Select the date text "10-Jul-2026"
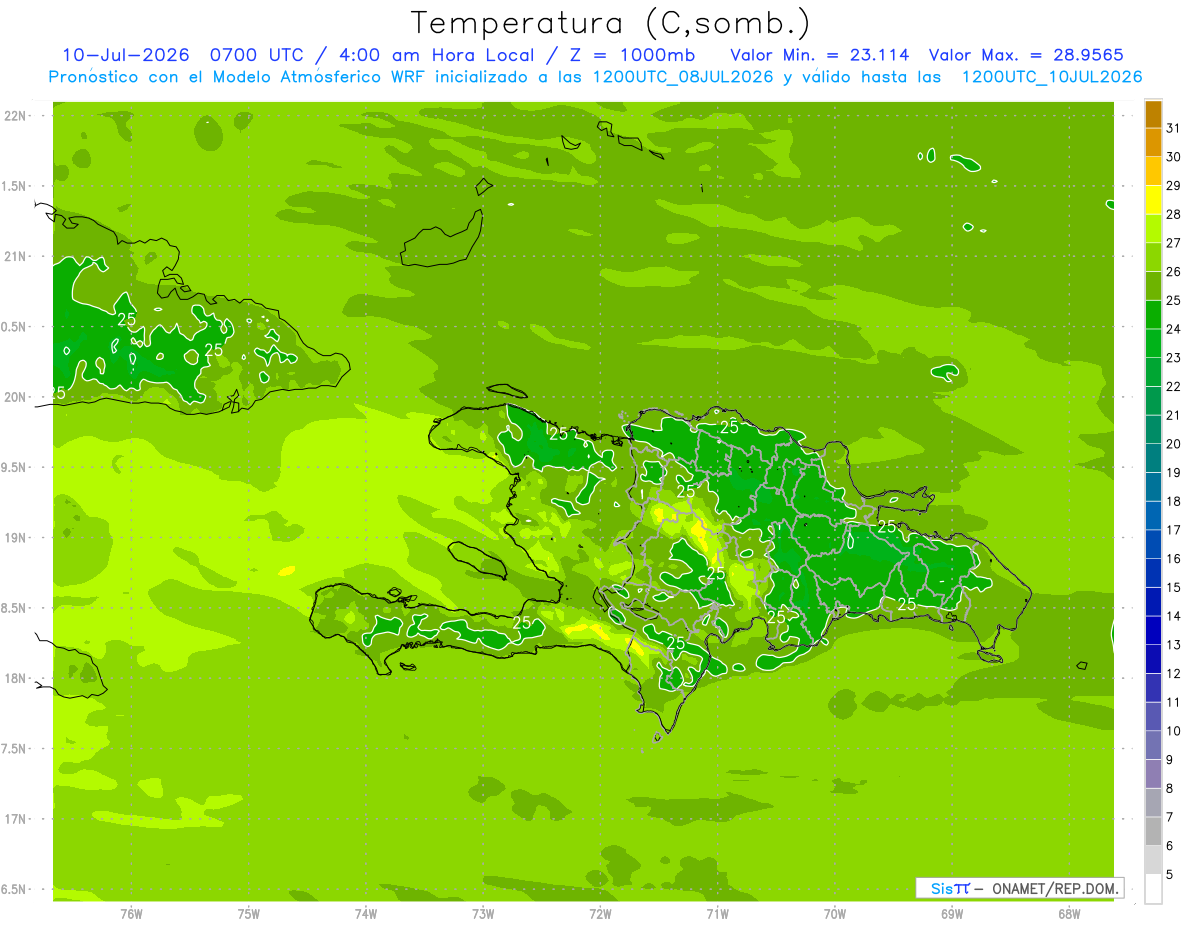1200x927 pixels. click(126, 55)
